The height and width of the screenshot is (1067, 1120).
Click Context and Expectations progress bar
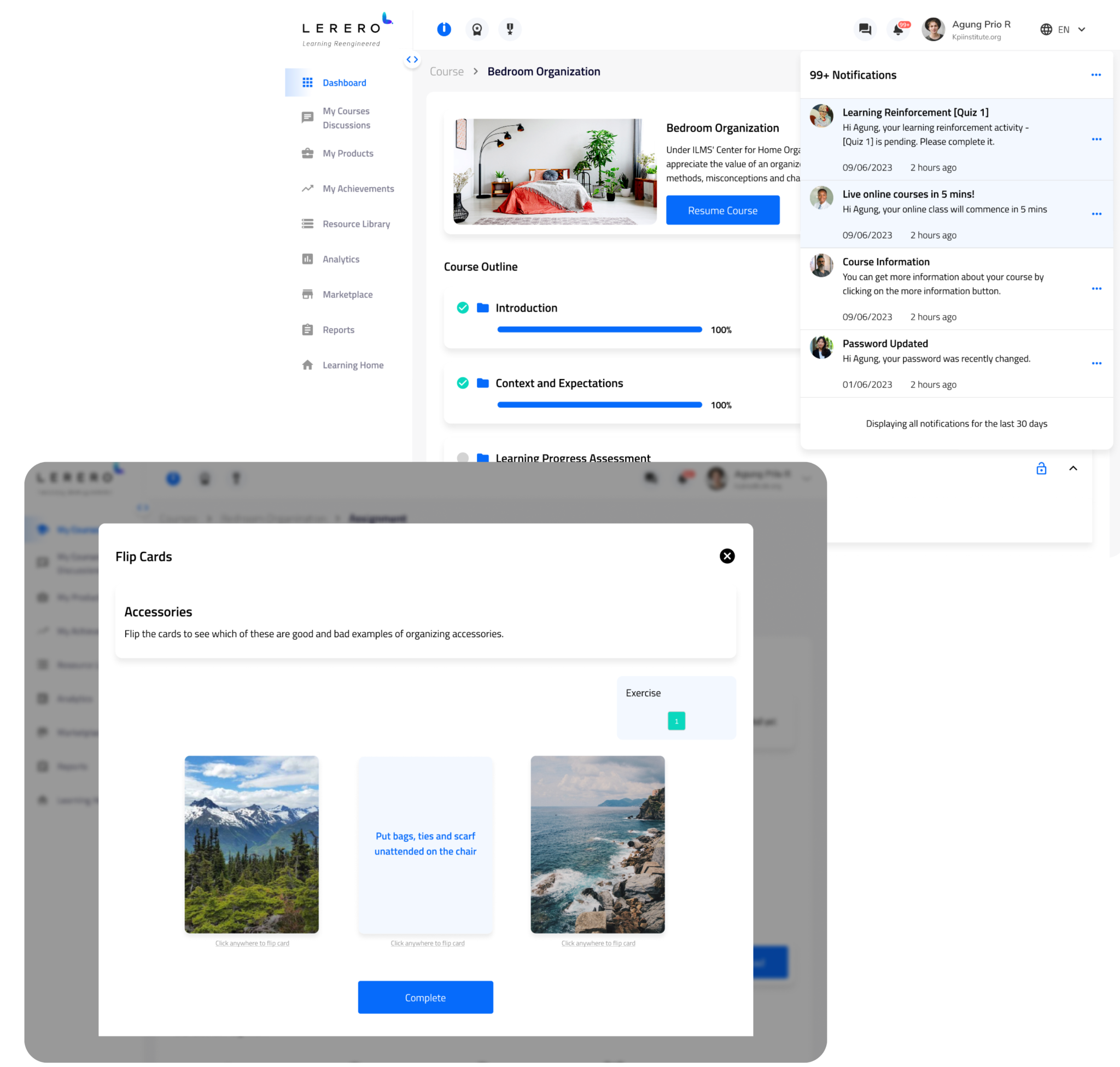[599, 404]
